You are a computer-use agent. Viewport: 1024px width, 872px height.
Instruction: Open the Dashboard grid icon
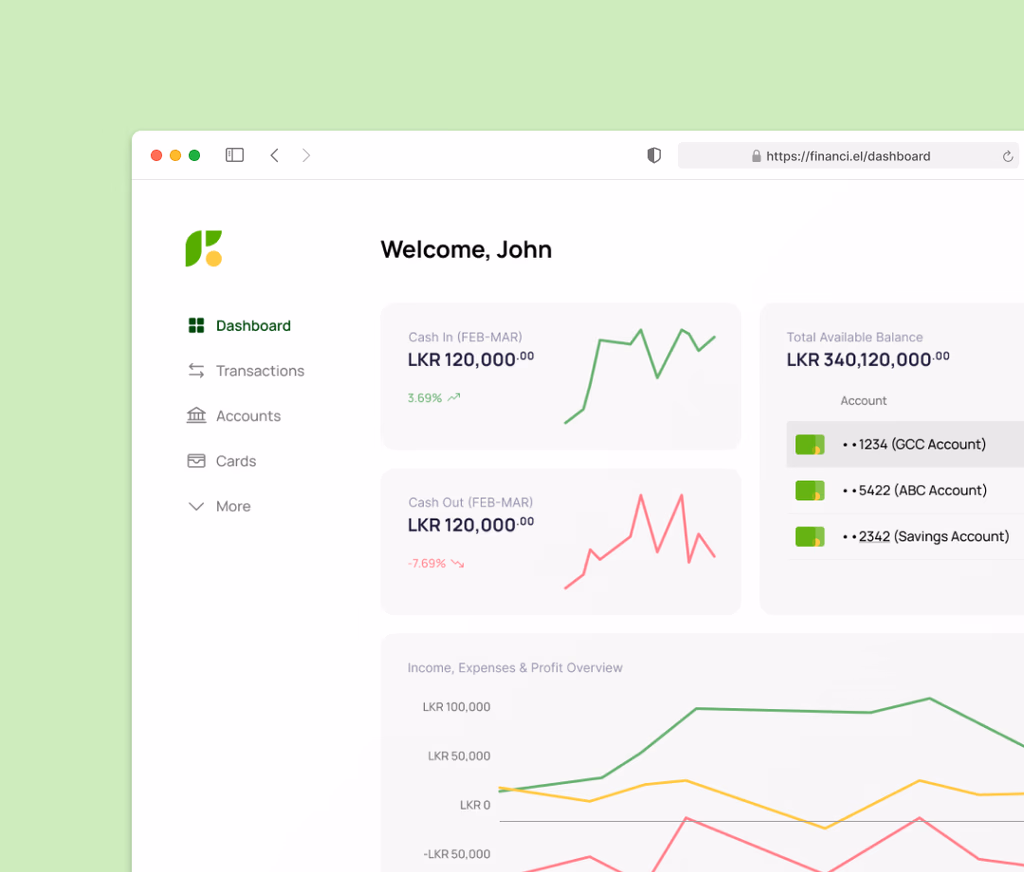(196, 325)
